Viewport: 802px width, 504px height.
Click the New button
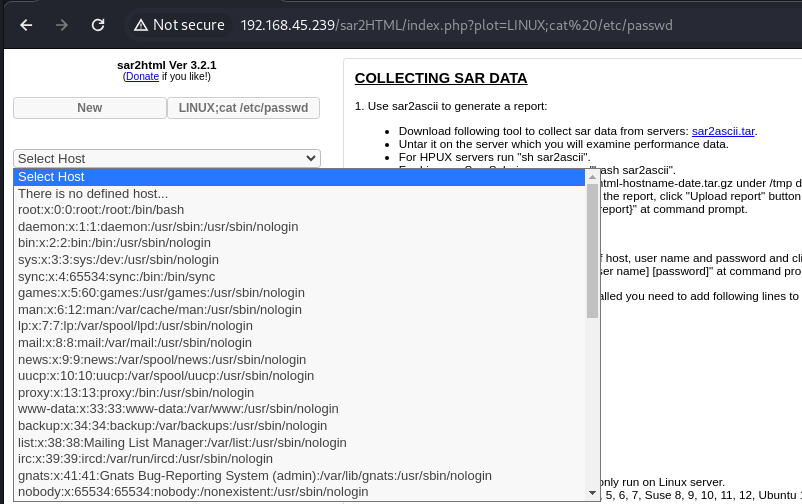90,108
